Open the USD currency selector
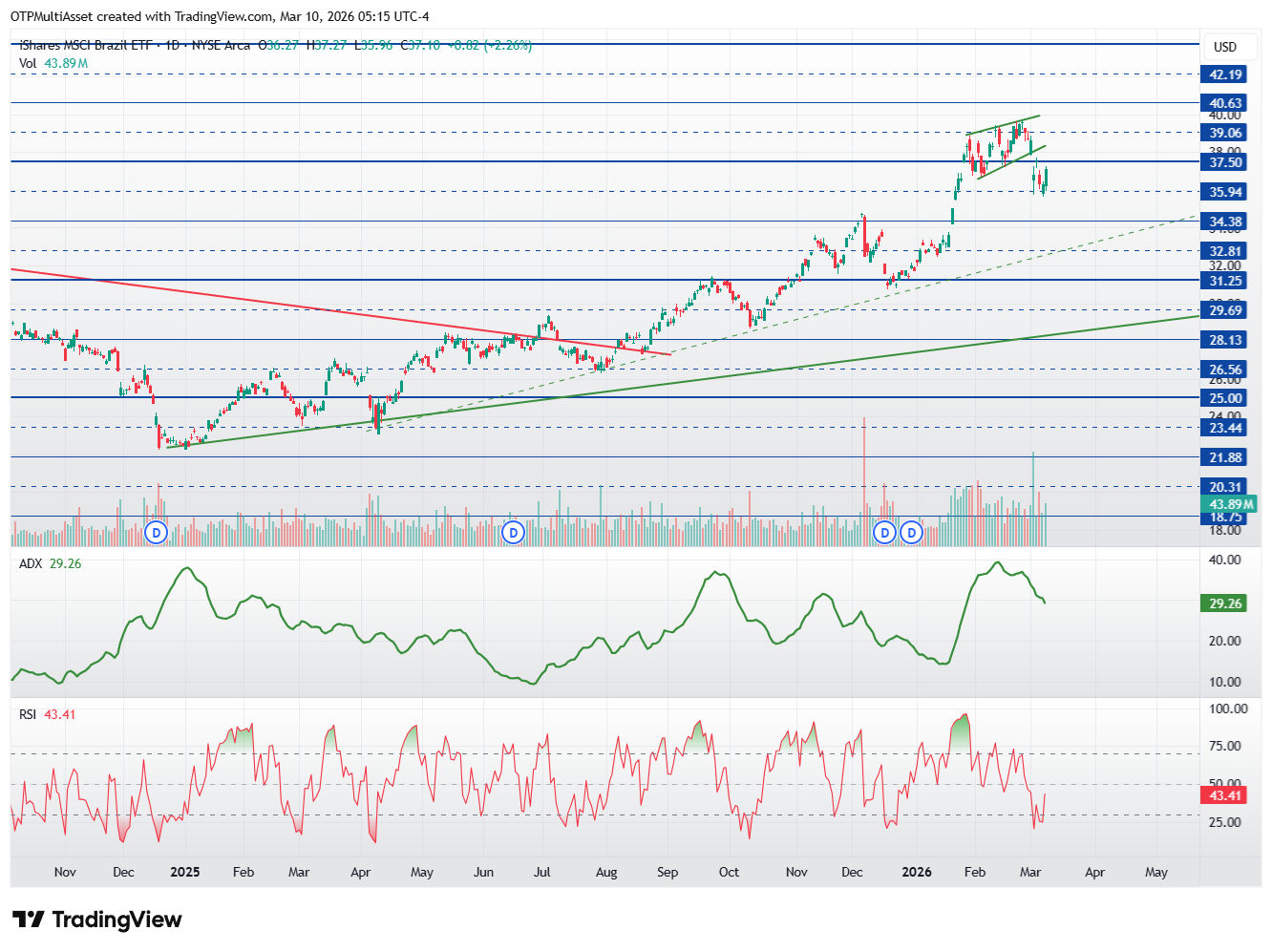This screenshot has height=952, width=1272. 1224,47
